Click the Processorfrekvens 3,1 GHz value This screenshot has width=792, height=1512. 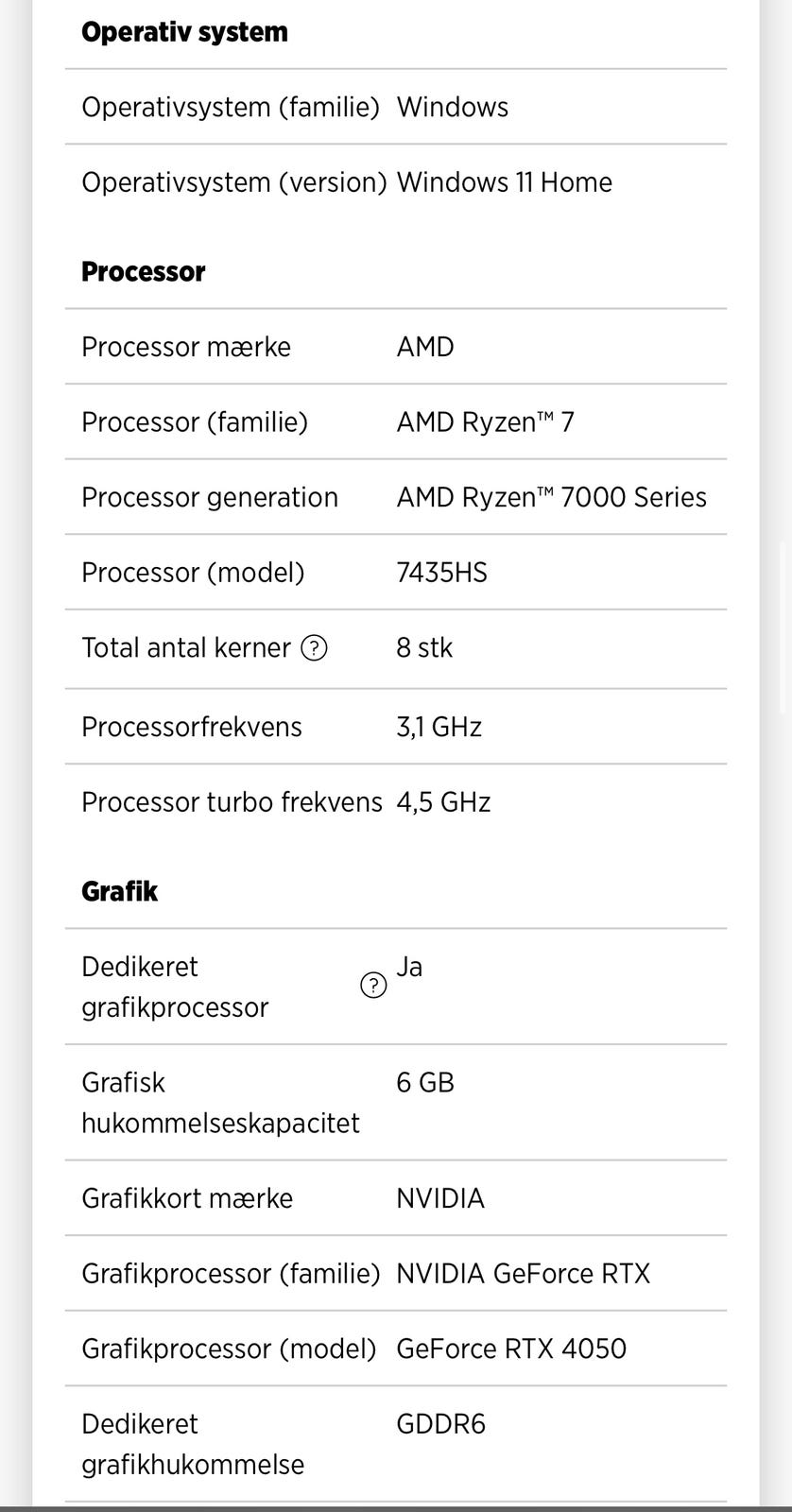point(439,727)
